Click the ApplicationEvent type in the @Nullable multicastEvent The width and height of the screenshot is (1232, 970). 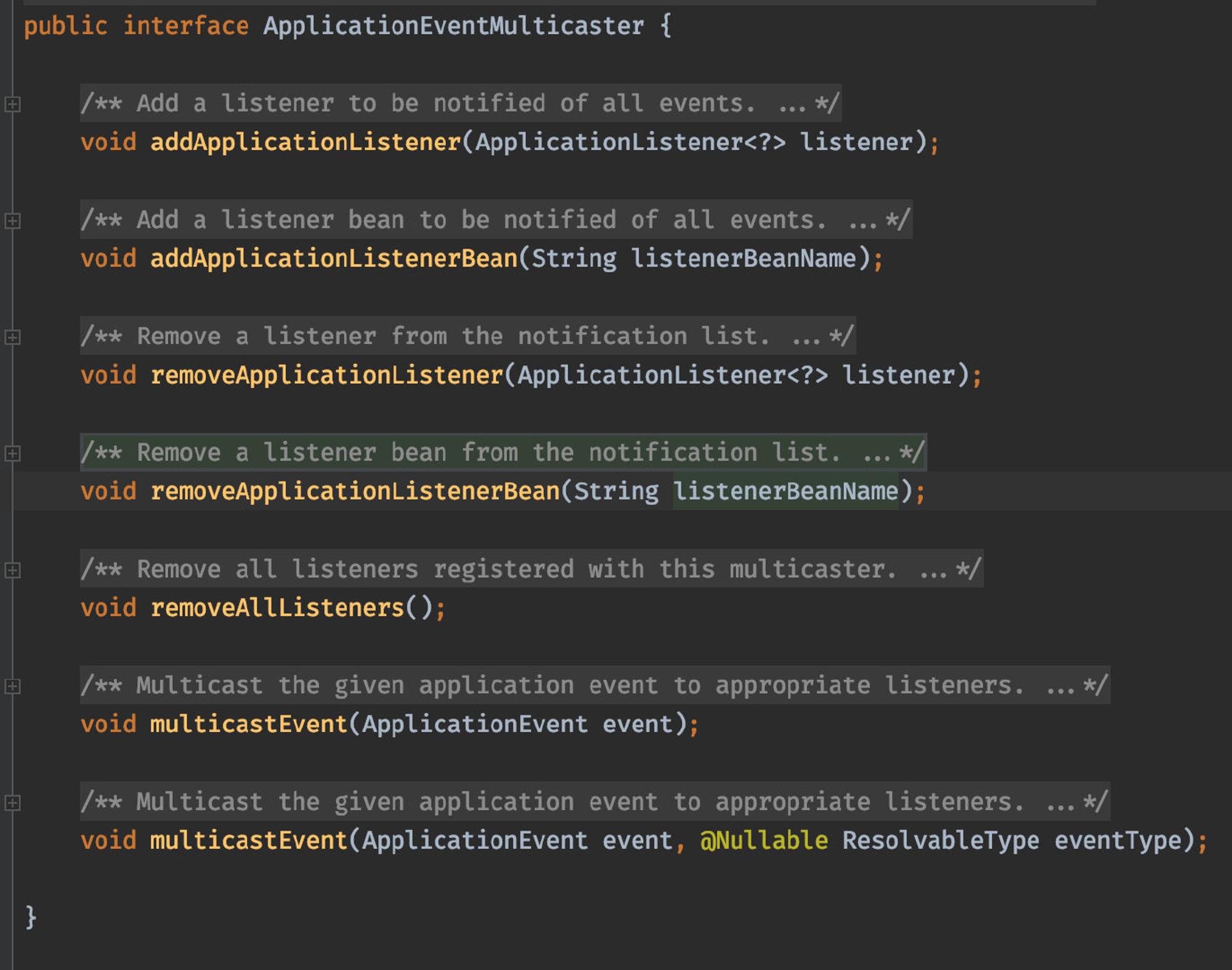click(x=475, y=841)
